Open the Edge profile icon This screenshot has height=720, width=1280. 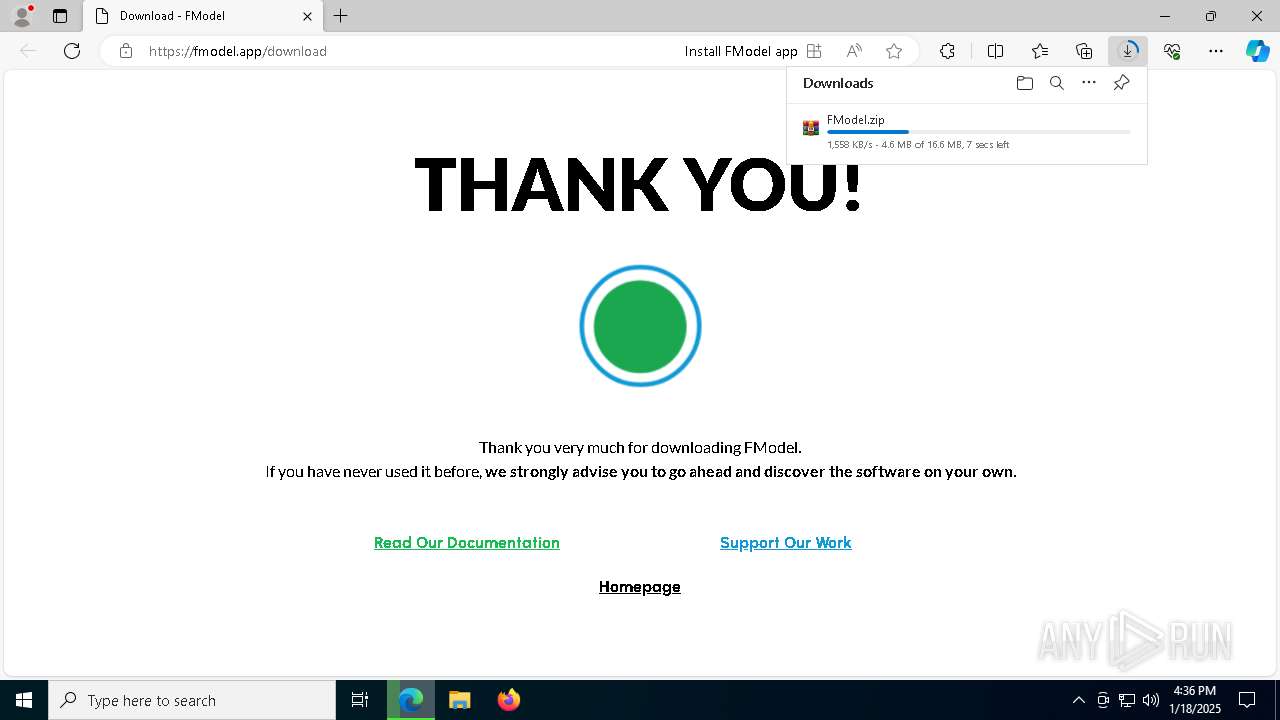coord(22,16)
